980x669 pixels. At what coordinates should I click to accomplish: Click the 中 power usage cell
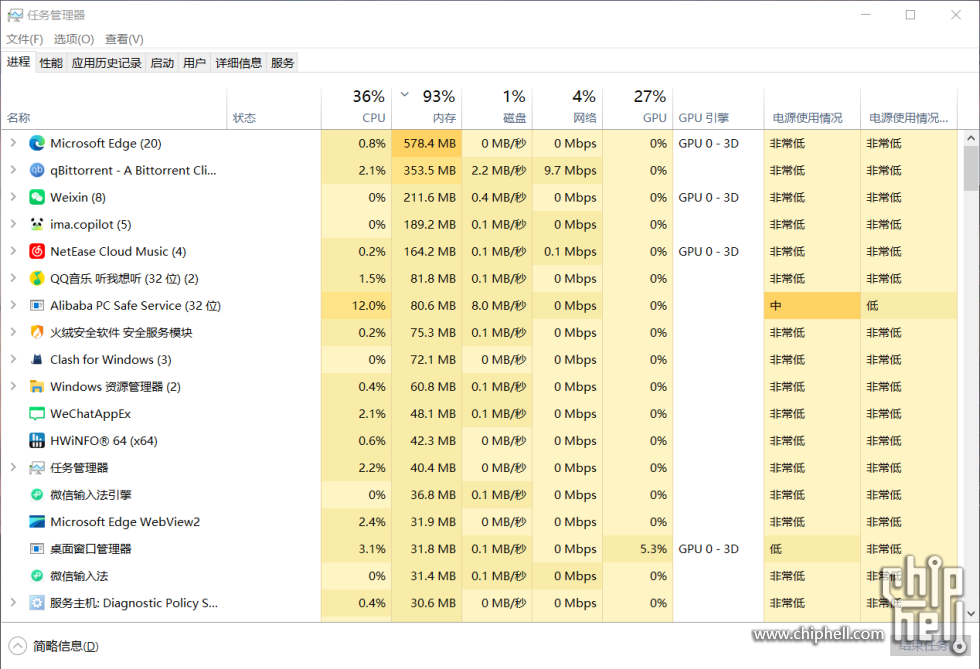coord(812,306)
